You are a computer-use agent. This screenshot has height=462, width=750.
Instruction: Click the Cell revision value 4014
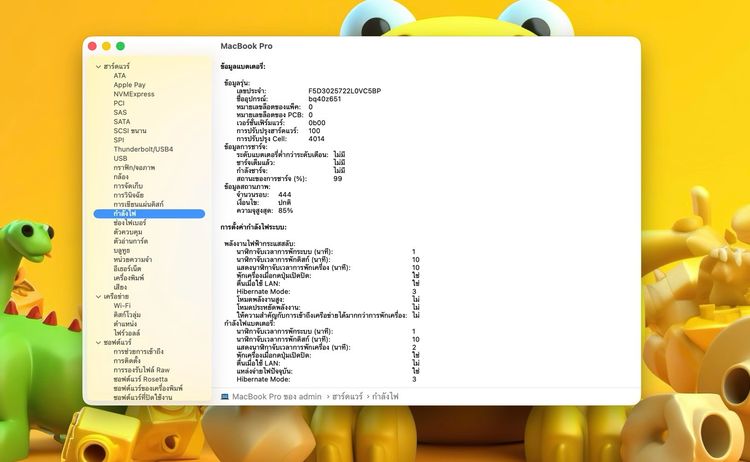[316, 139]
